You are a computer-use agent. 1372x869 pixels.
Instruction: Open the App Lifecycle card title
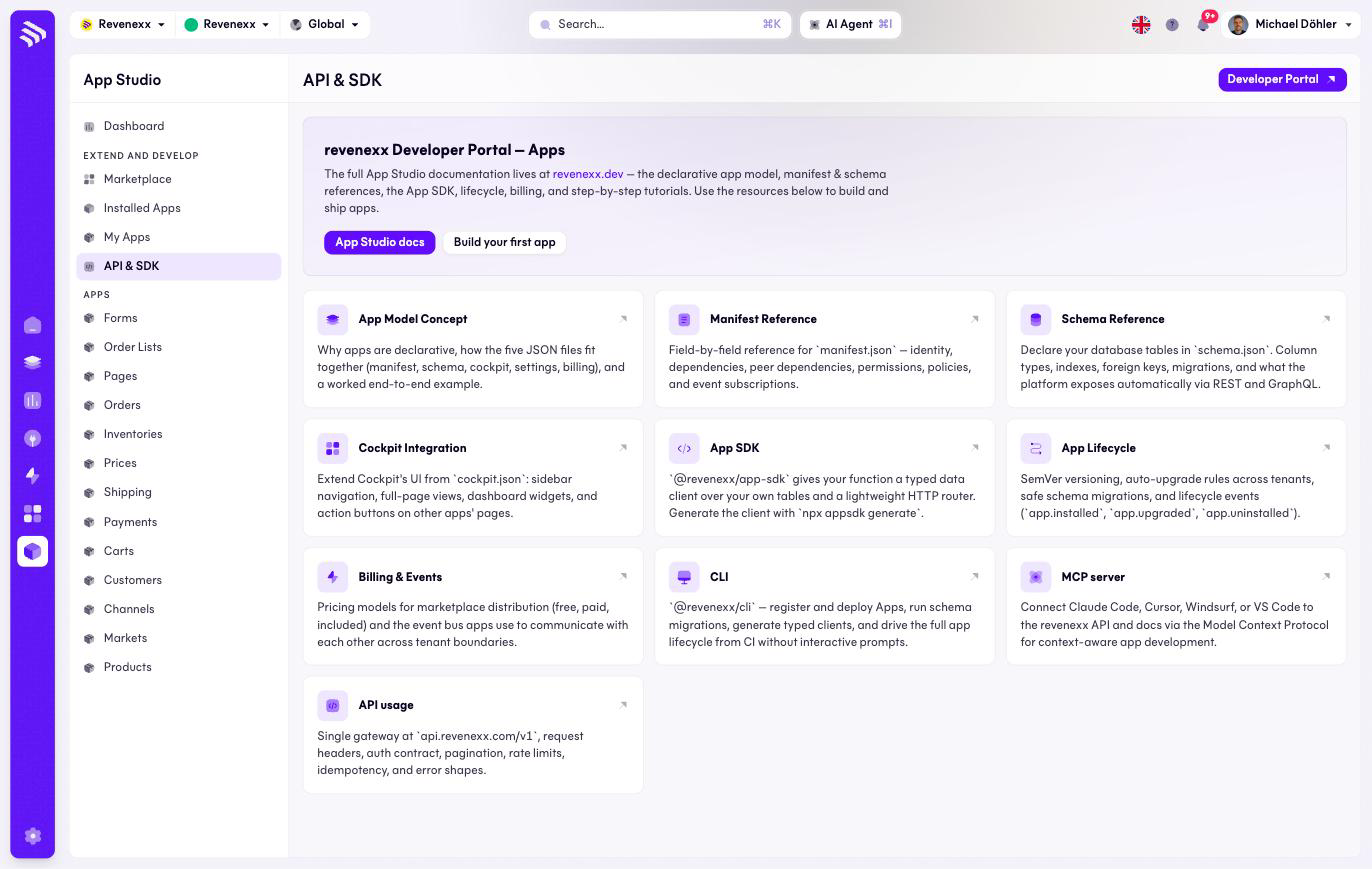pyautogui.click(x=1098, y=448)
